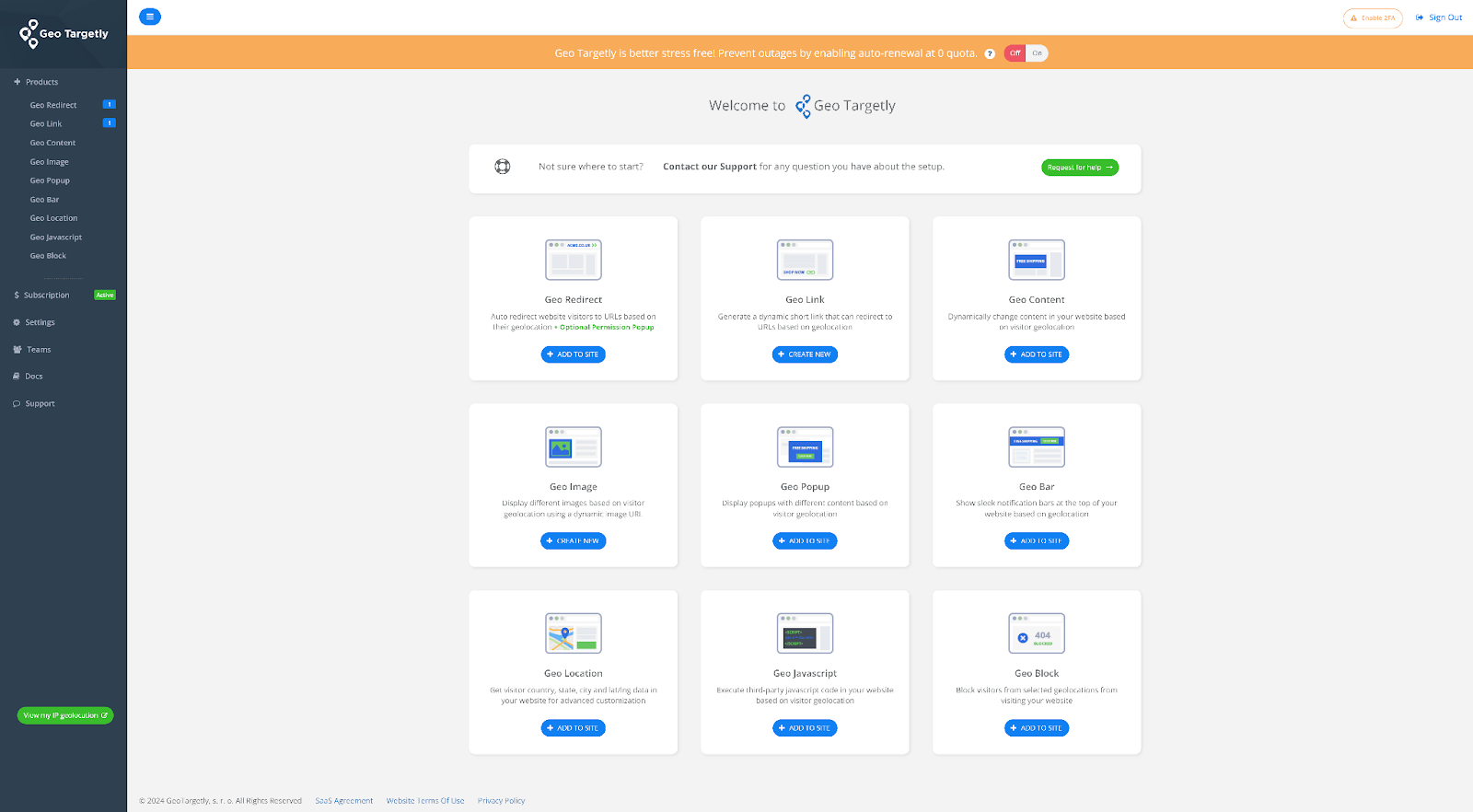The width and height of the screenshot is (1473, 812).
Task: Open Geo Location in sidebar
Action: point(53,218)
